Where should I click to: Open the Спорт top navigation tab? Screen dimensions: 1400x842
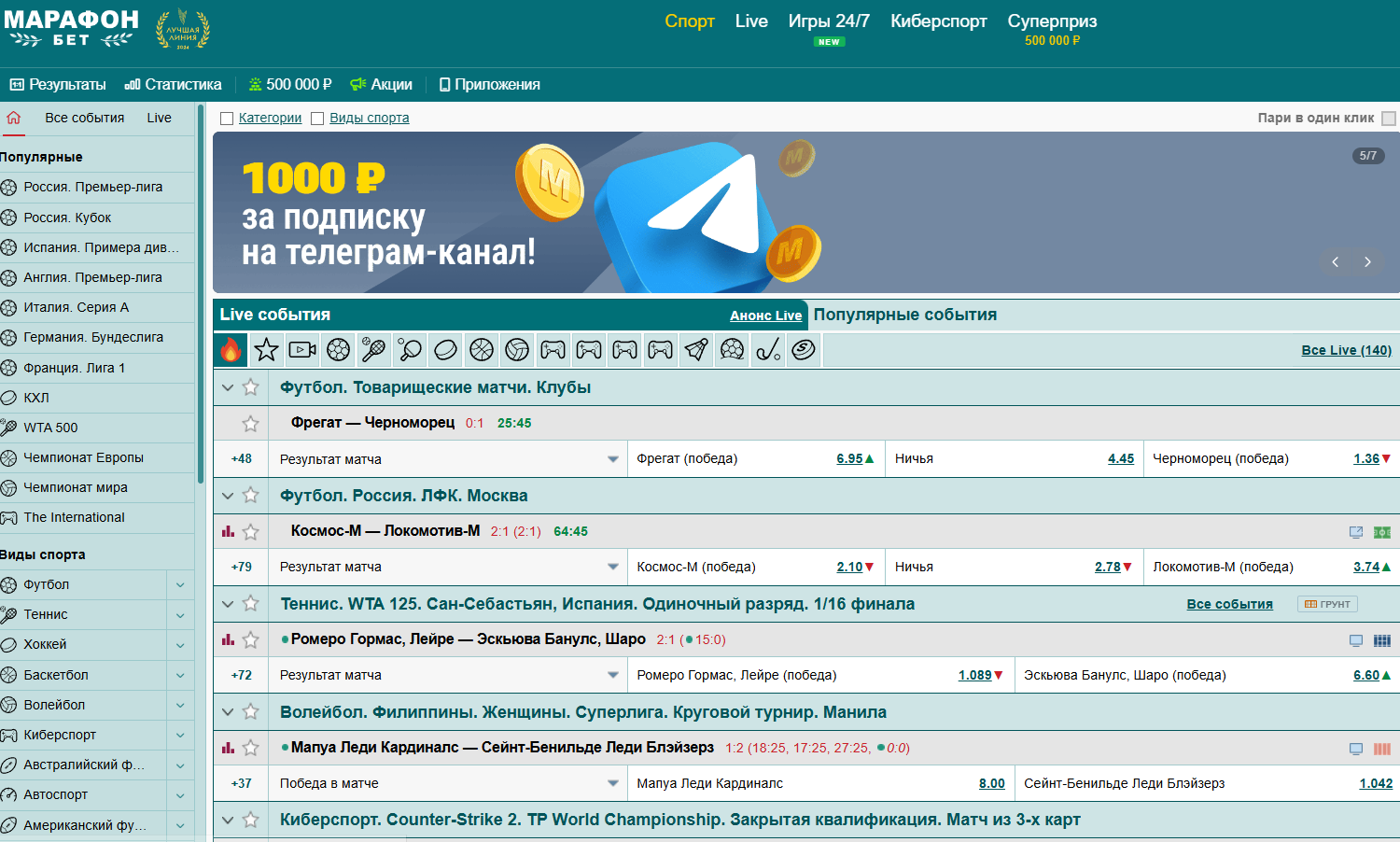(690, 21)
